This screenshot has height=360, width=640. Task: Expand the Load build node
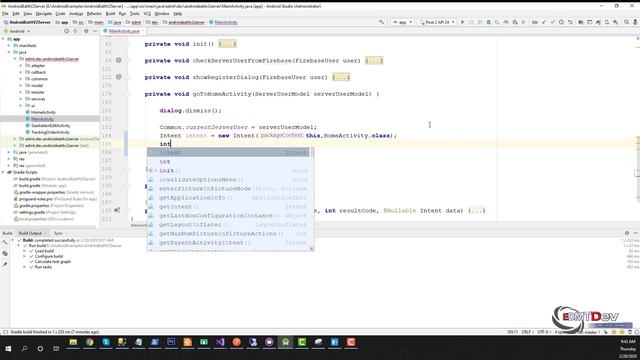click(24, 251)
